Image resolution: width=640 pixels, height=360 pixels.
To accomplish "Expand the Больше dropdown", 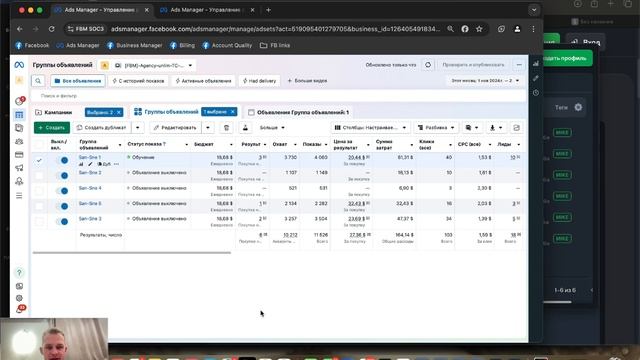I will [x=272, y=128].
